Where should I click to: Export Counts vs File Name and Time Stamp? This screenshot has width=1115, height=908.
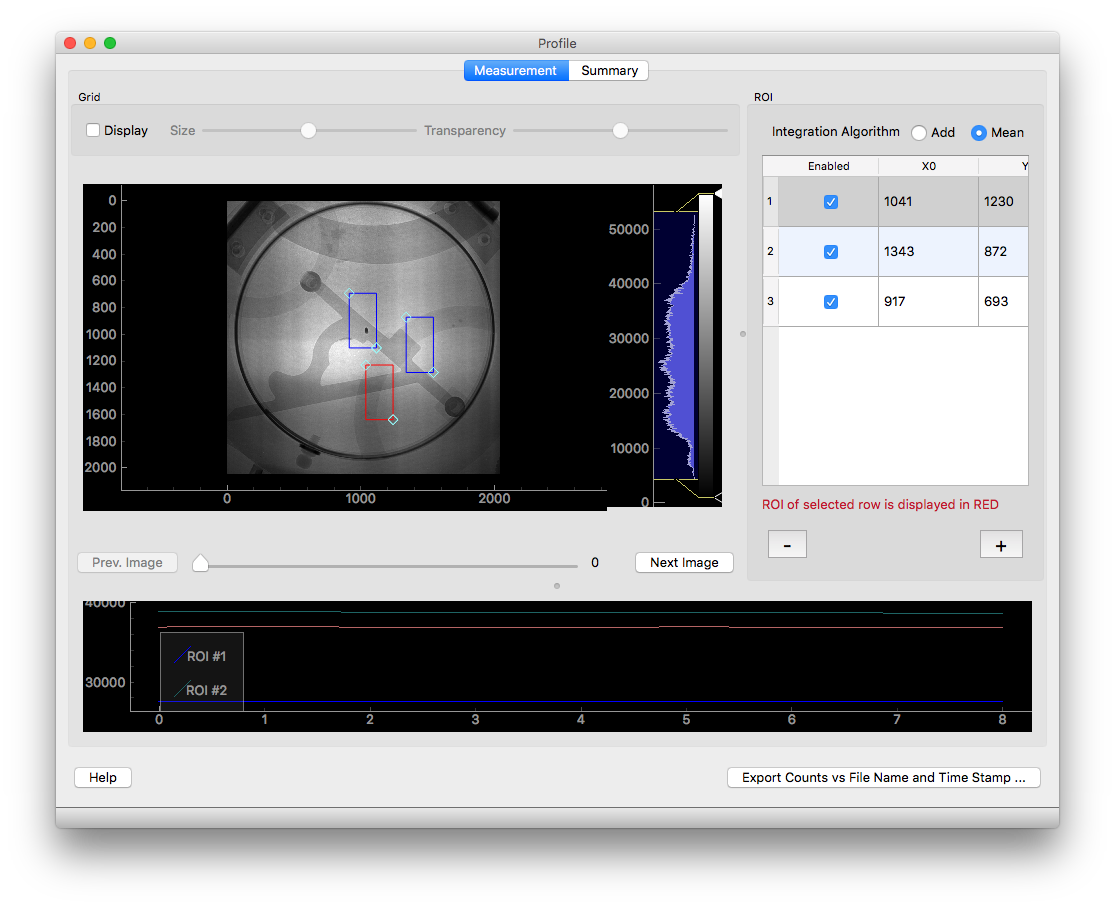(x=883, y=778)
